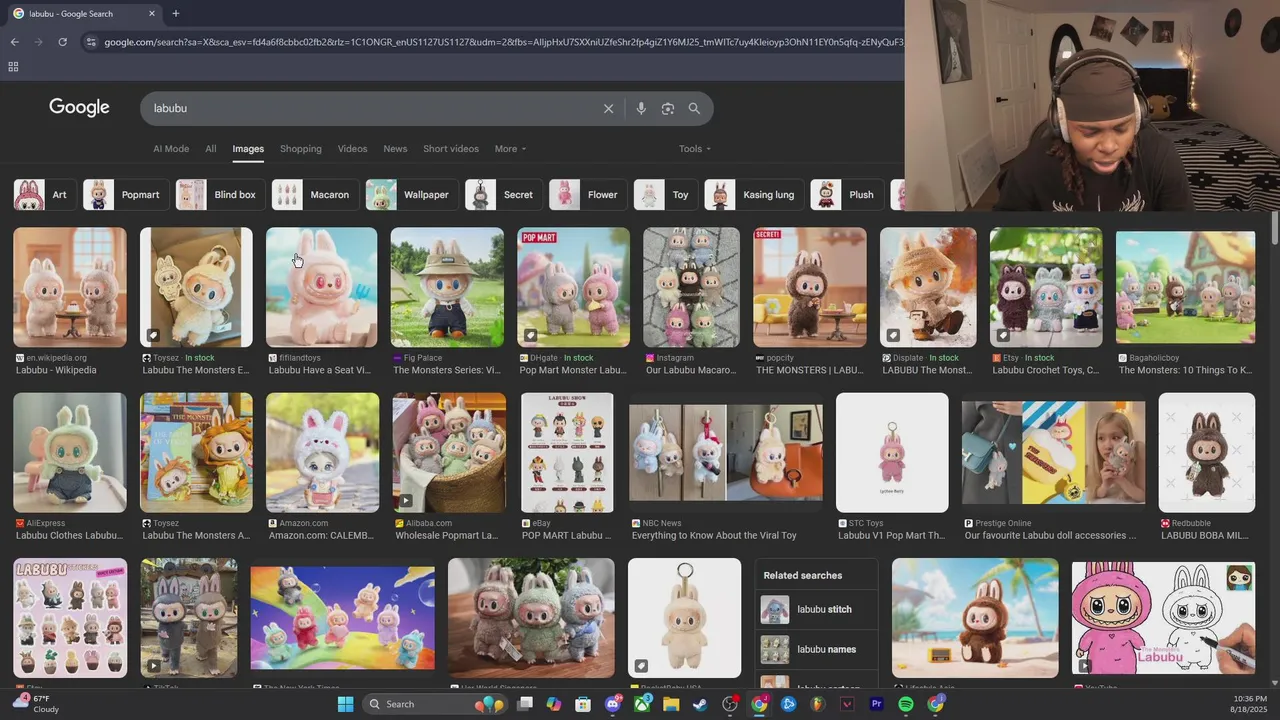The width and height of the screenshot is (1280, 720).
Task: Open the weather widget showing Cloudy
Action: 35,704
